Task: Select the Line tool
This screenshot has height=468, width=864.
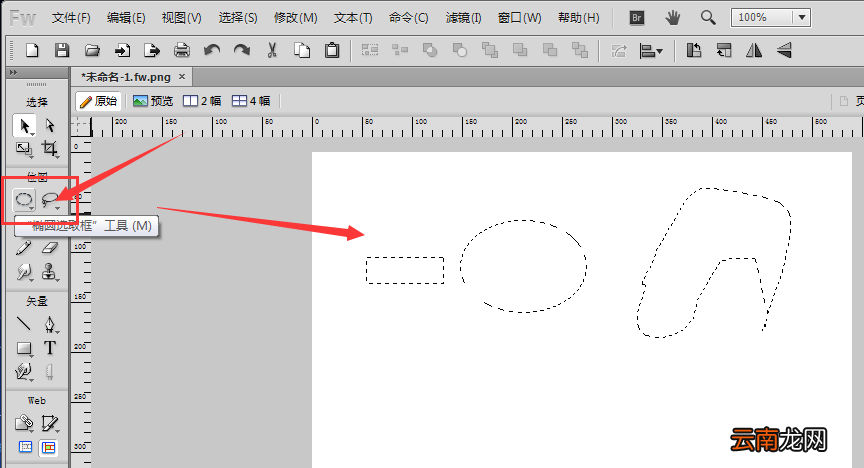Action: 24,324
